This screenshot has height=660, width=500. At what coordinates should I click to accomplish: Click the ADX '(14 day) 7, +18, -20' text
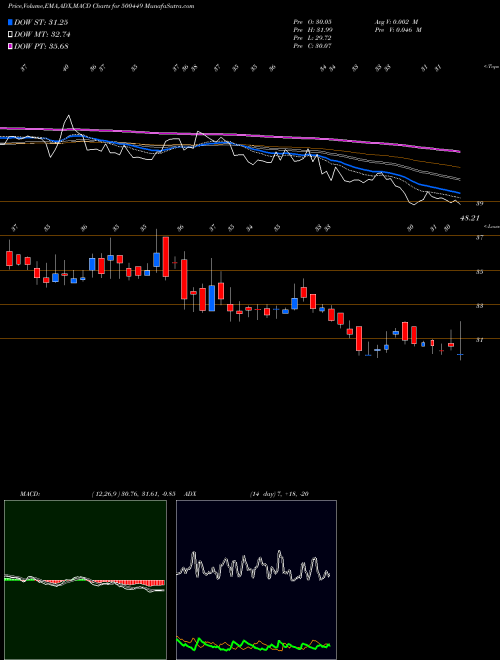[x=279, y=494]
